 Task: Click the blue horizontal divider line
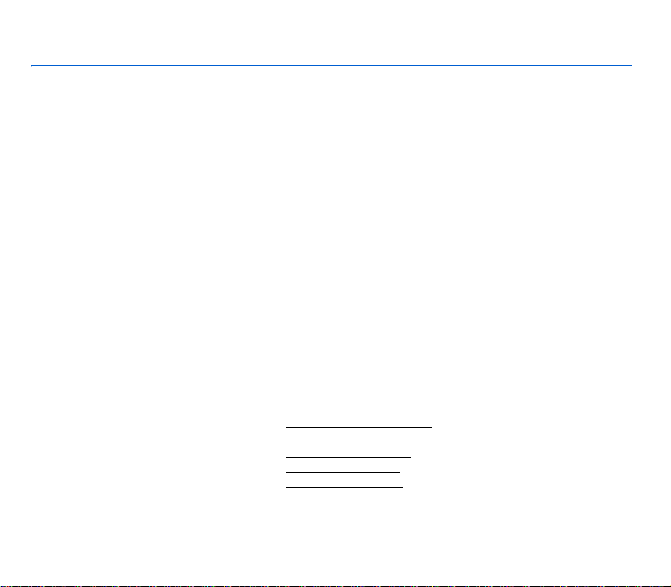(331, 65)
